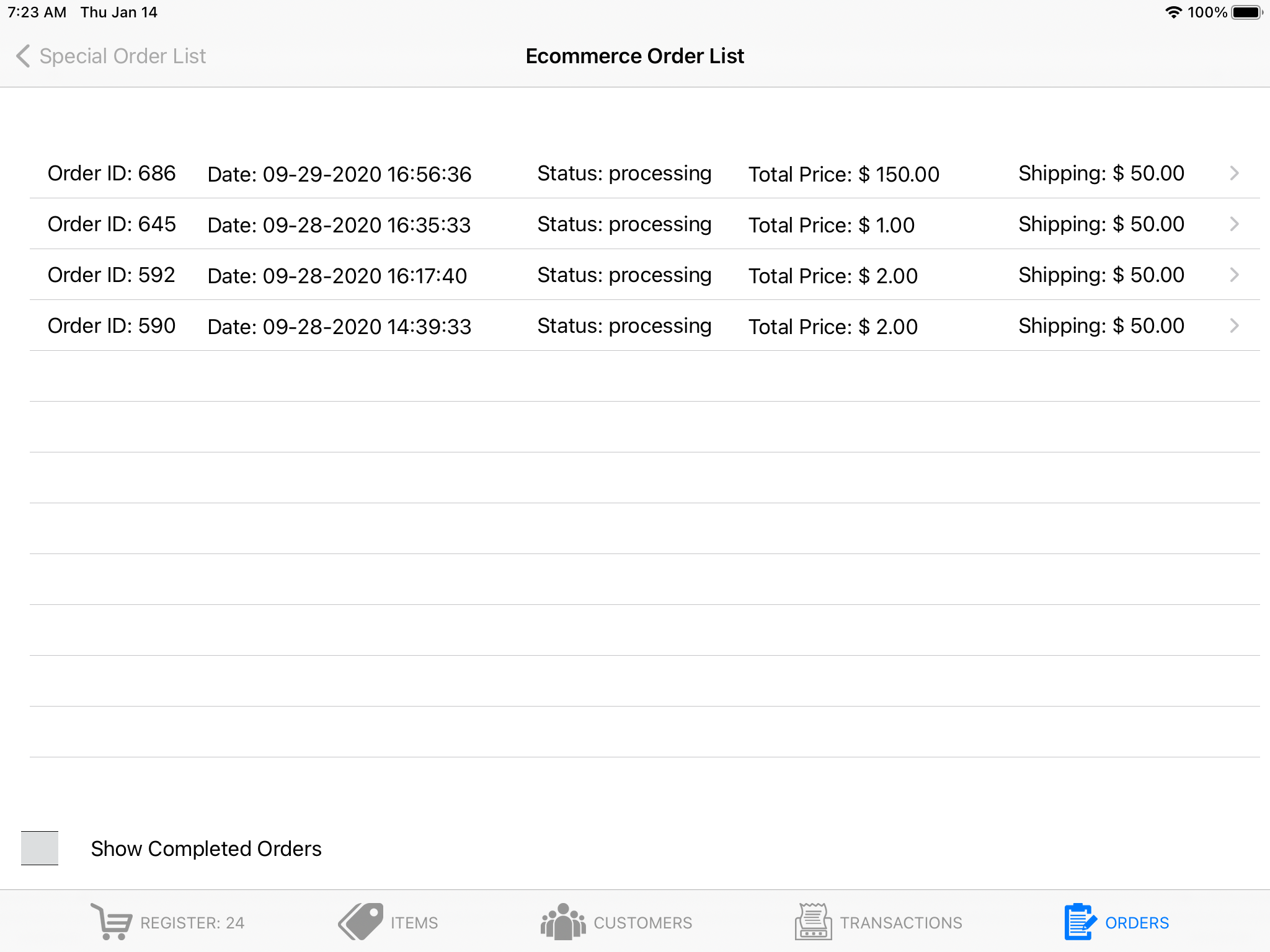Select the Orders clipboard icon
Viewport: 1270px width, 952px height.
[x=1080, y=922]
